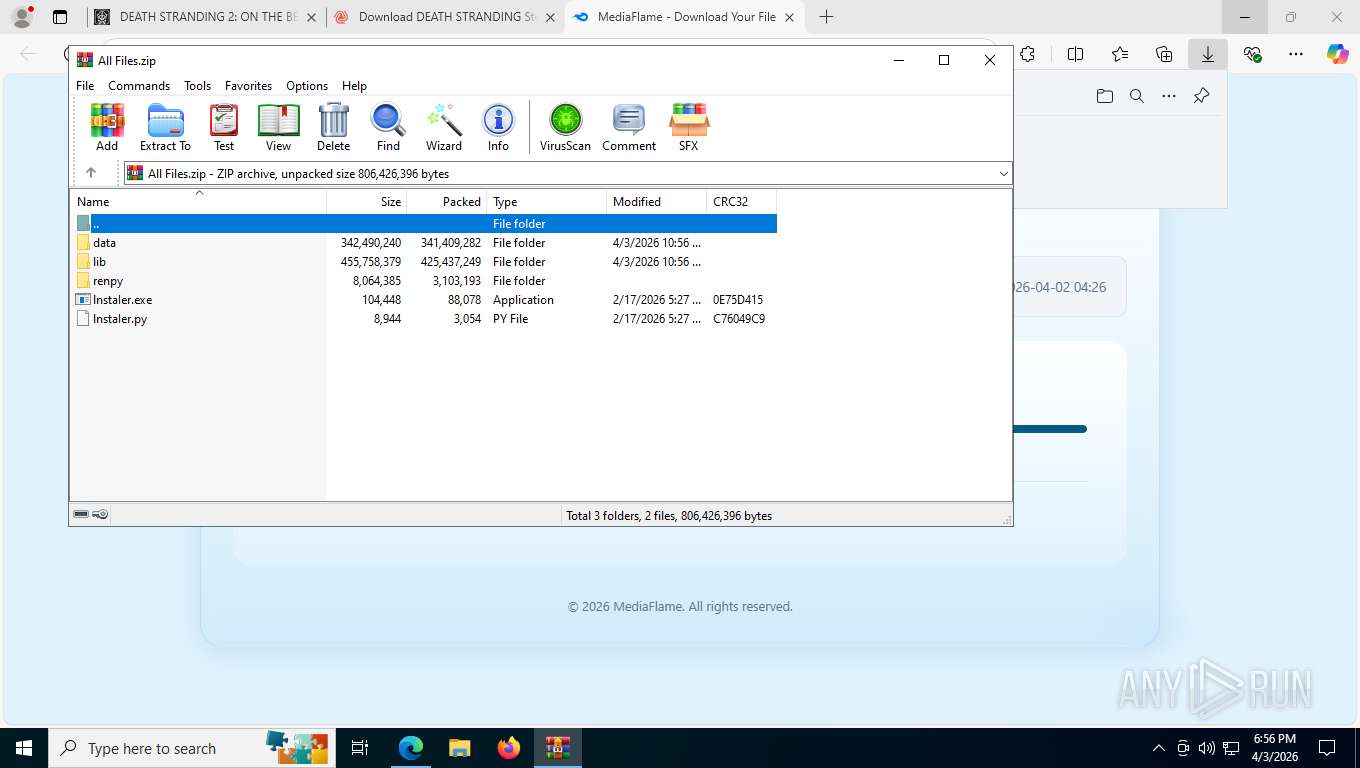Open Edge favorites star icon
Image resolution: width=1360 pixels, height=768 pixels.
[1120, 55]
